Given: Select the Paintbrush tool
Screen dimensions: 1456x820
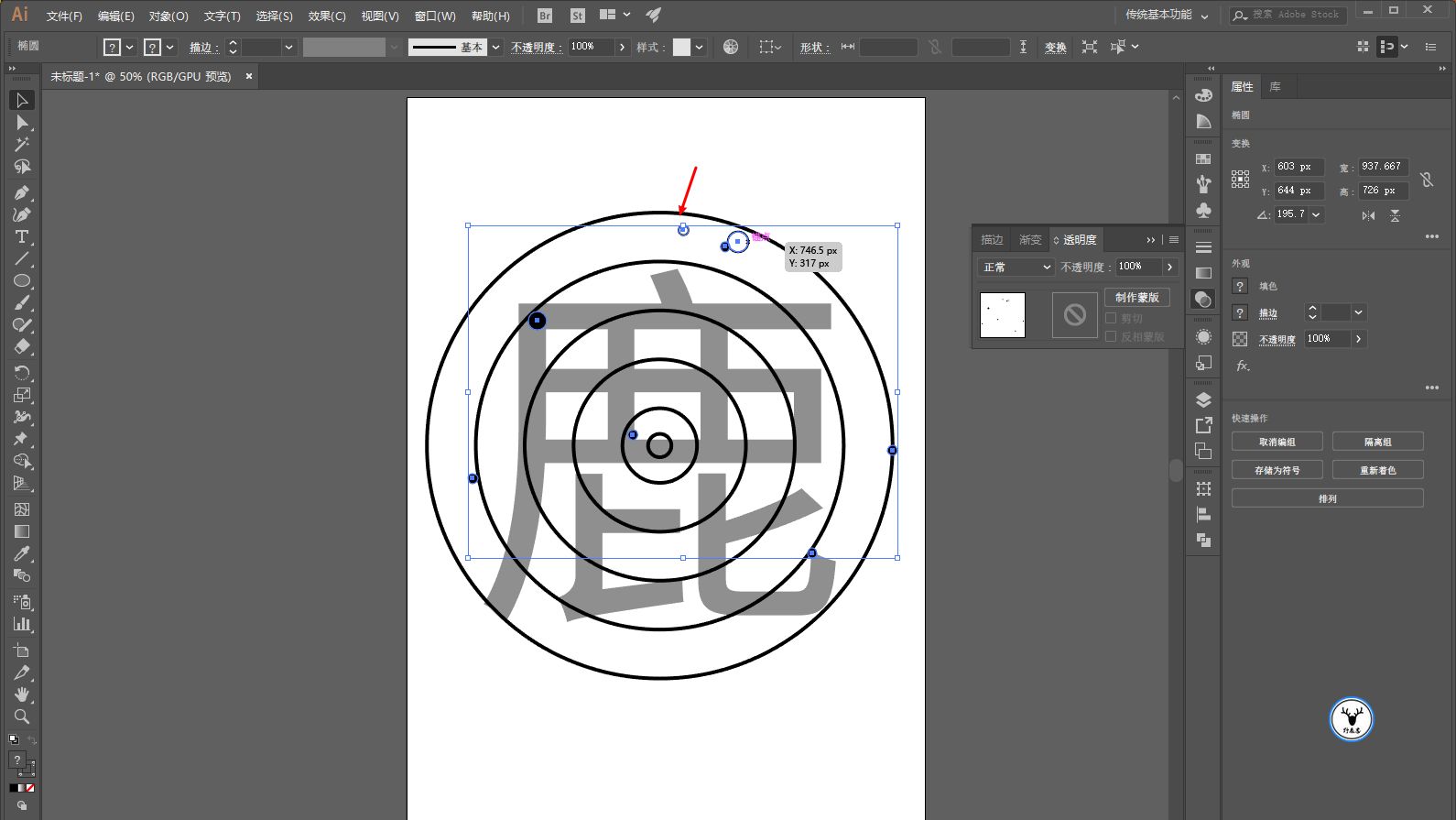Looking at the screenshot, I should click(22, 302).
